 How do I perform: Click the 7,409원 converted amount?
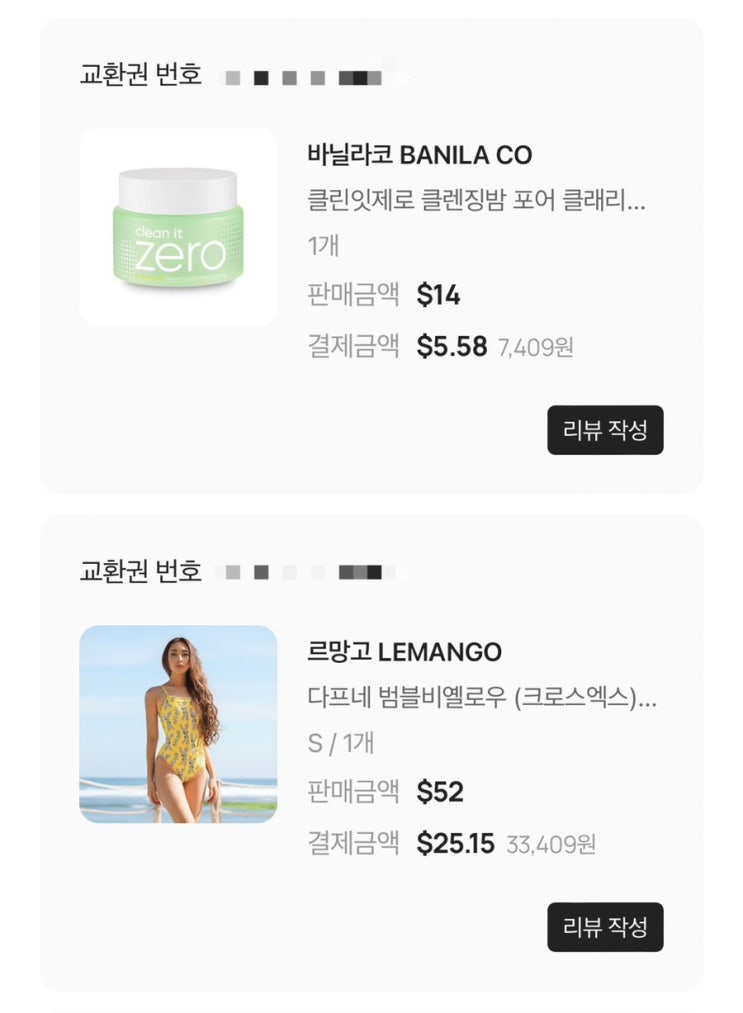tap(535, 348)
